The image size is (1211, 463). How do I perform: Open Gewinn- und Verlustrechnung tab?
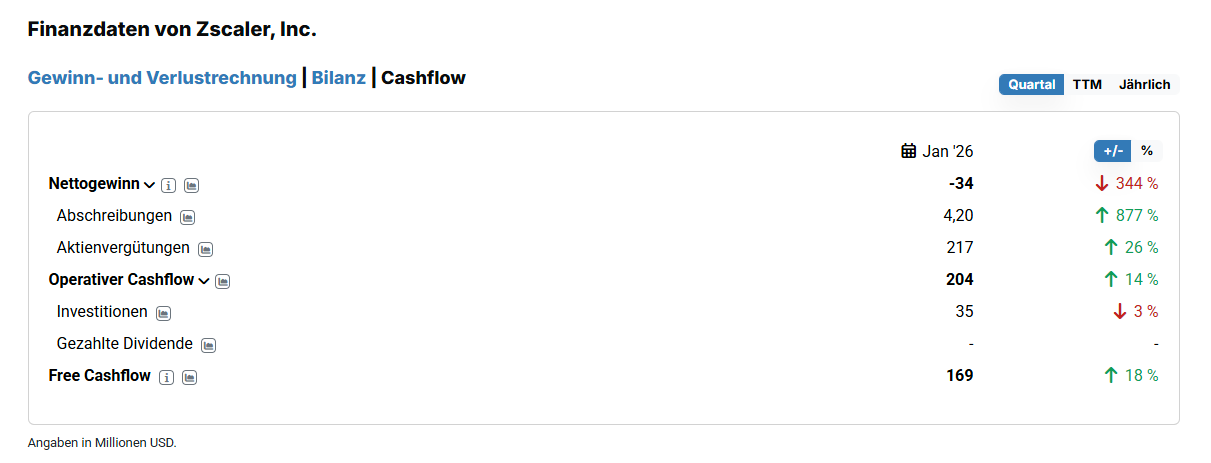tap(162, 78)
